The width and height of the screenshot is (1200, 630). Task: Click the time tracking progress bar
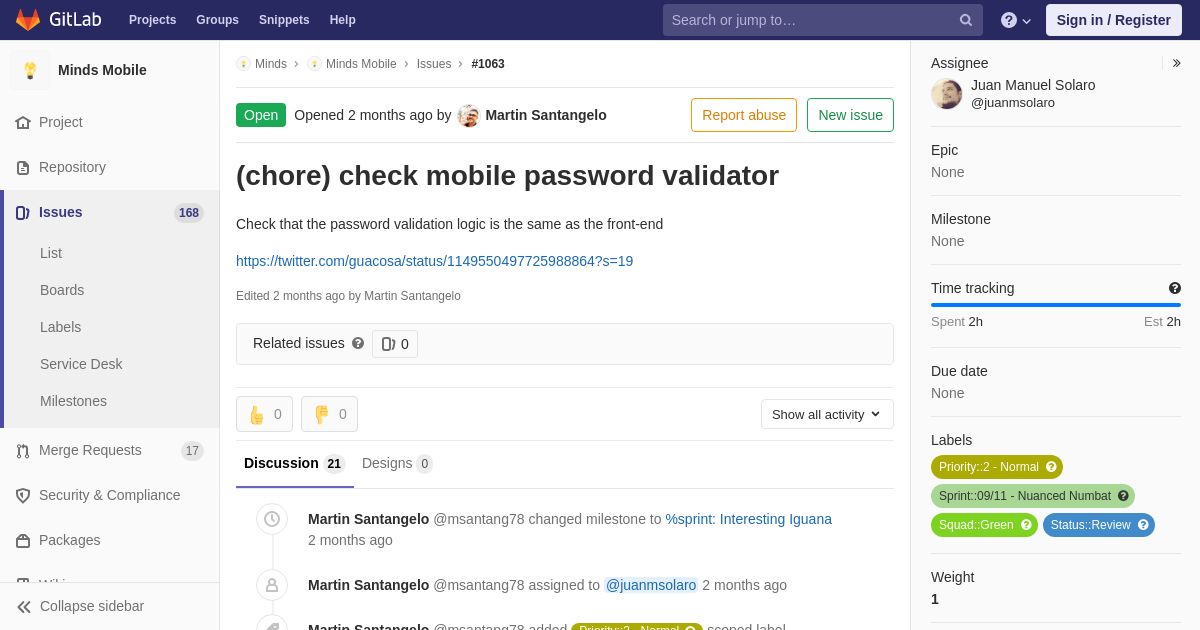1056,305
